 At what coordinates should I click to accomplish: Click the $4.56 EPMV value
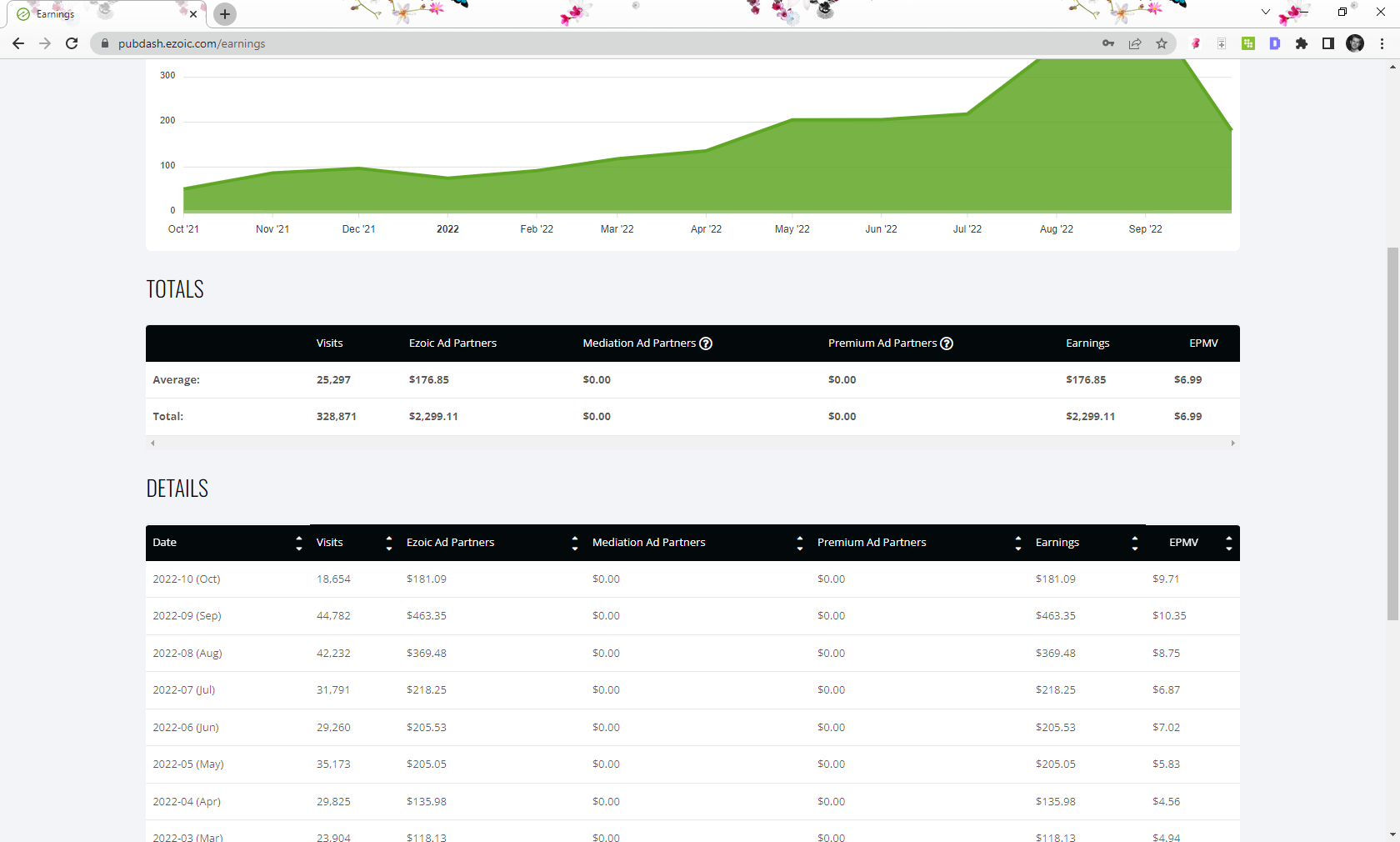(x=1167, y=802)
